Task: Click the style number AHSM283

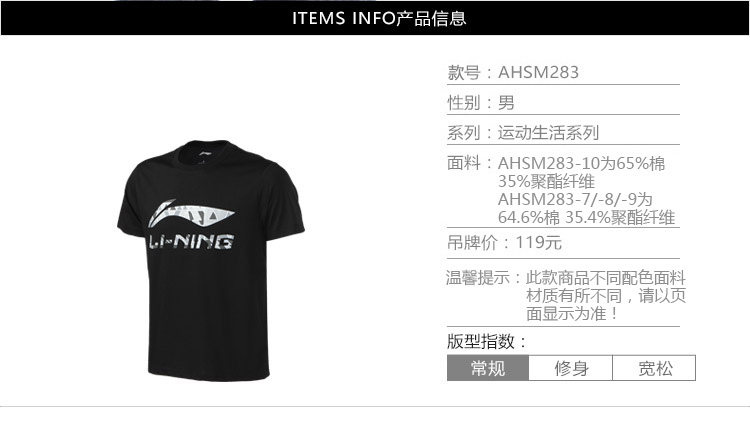Action: [x=538, y=72]
